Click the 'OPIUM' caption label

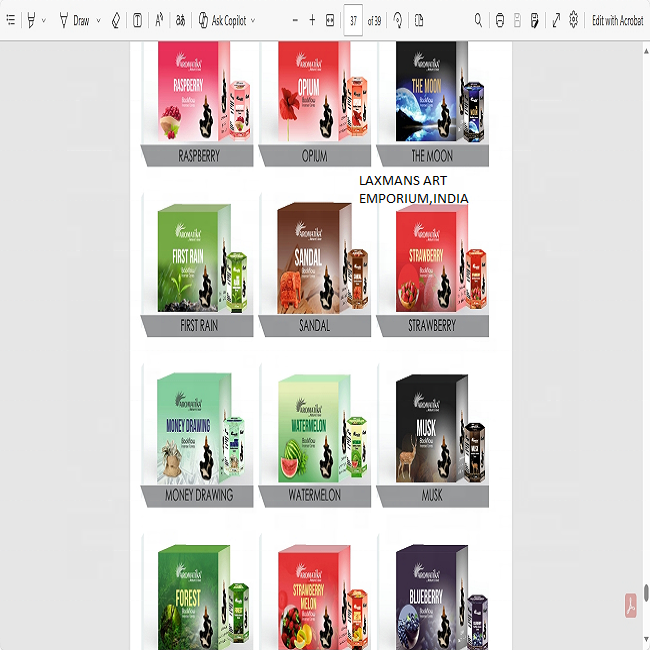coord(315,156)
